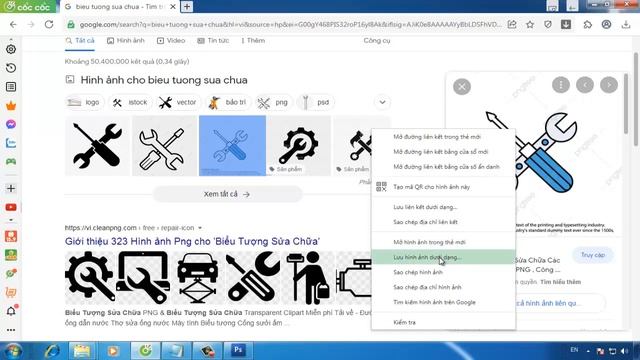Choose 'Tạo mã QR cho hình ảnh này'
Screen dimensions: 640x360
tap(443, 187)
